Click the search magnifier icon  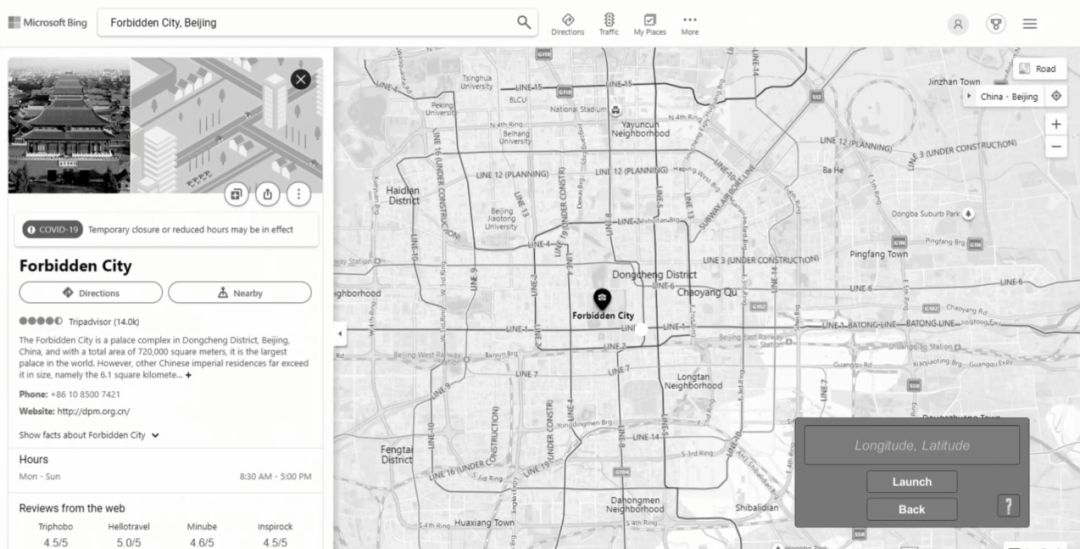(x=523, y=23)
